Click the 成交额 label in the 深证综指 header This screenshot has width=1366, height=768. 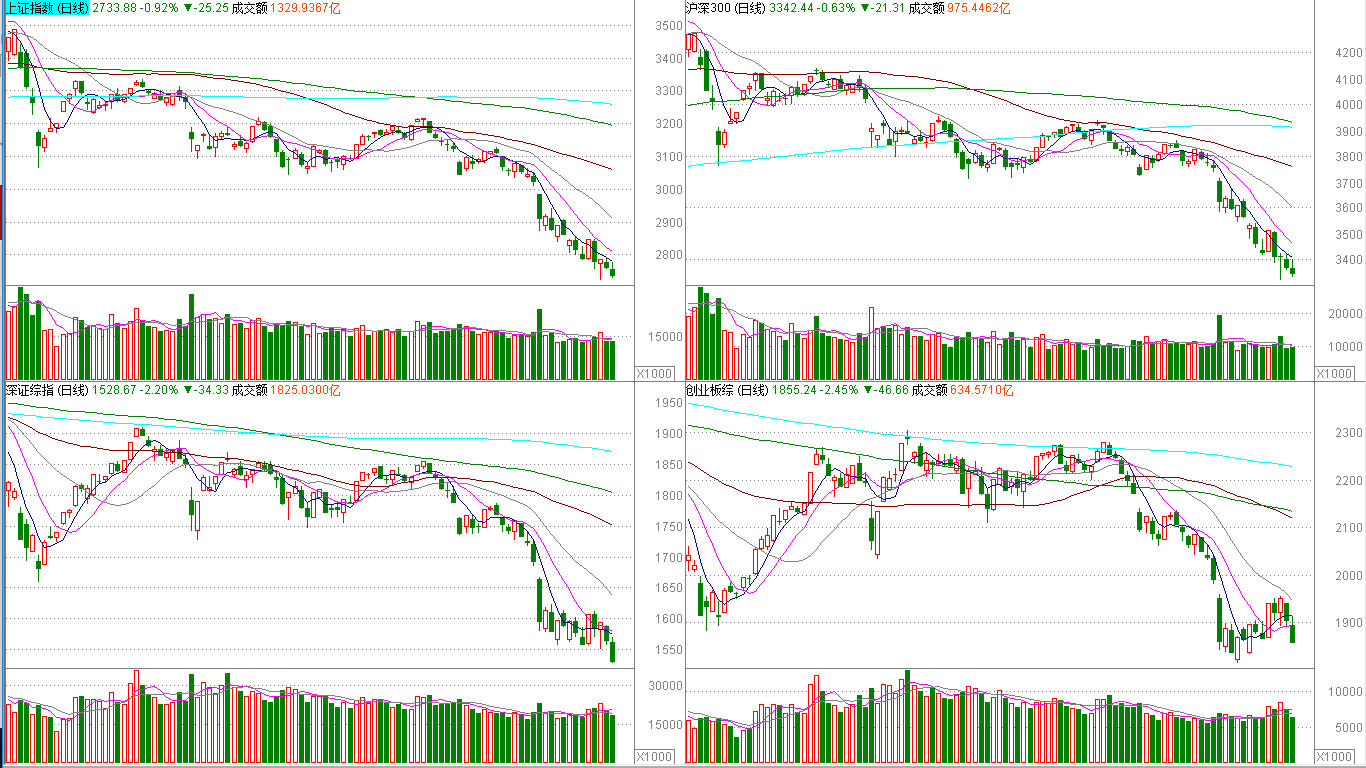[249, 390]
